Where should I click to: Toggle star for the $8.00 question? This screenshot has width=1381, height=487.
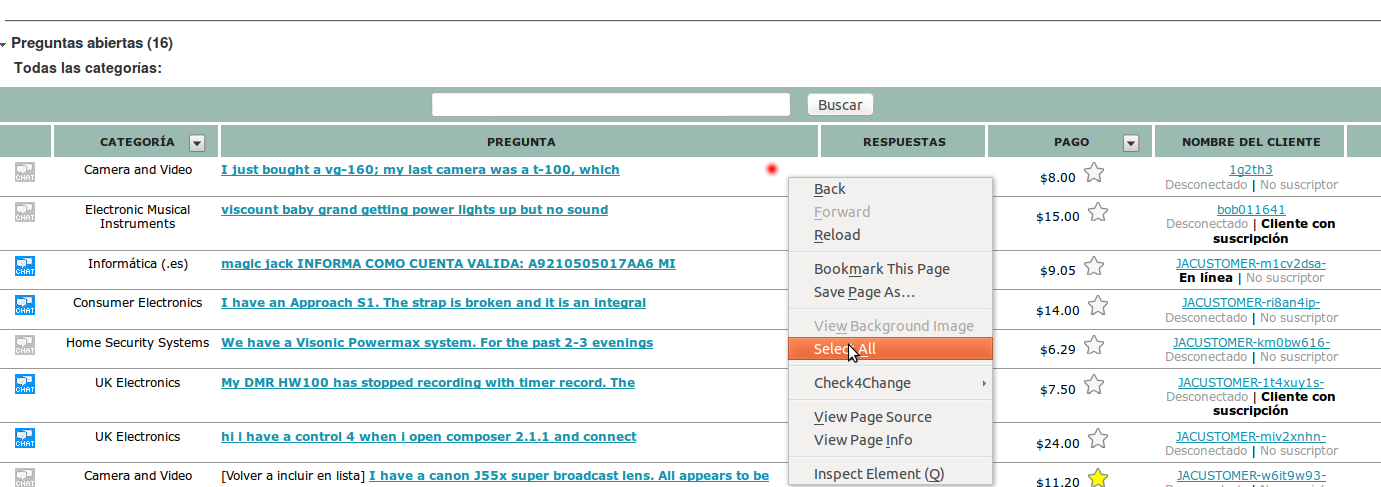tap(1094, 173)
